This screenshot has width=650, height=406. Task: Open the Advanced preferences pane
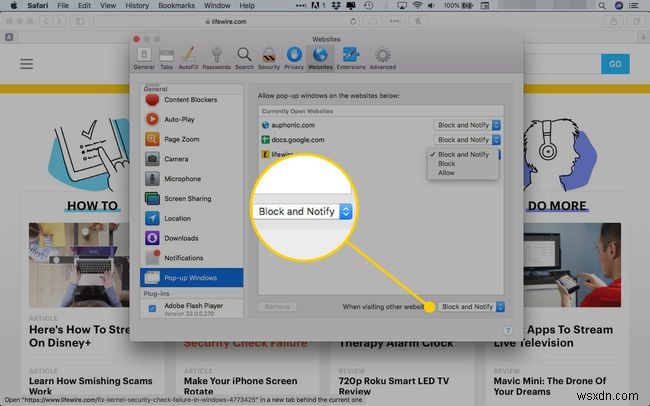[382, 58]
